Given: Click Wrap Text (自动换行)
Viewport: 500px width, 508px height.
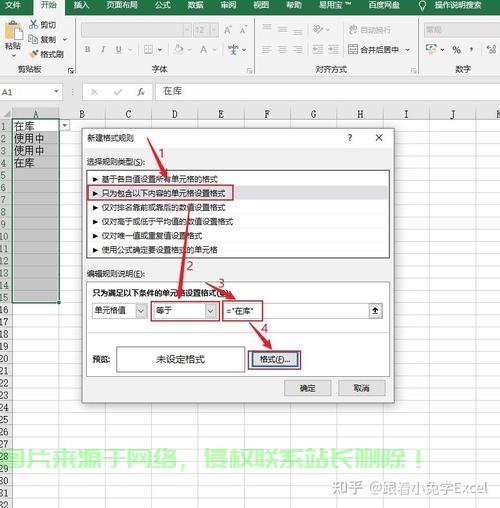Looking at the screenshot, I should click(370, 30).
